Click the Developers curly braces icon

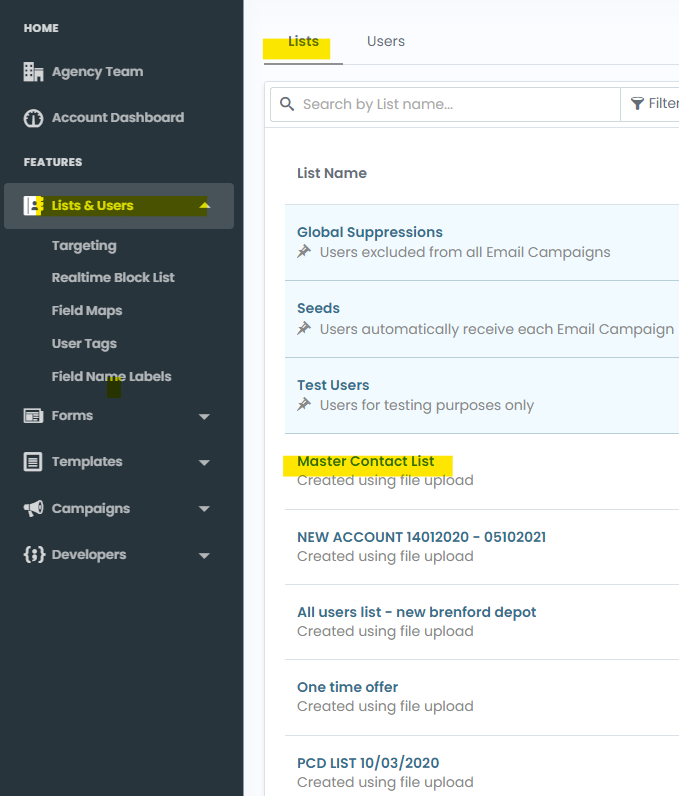tap(34, 554)
